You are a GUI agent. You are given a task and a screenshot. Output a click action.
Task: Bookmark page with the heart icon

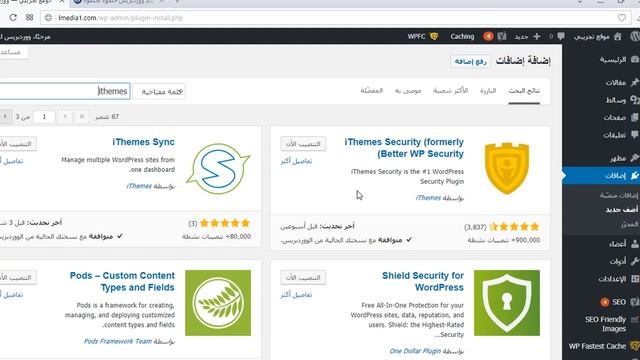tap(621, 18)
